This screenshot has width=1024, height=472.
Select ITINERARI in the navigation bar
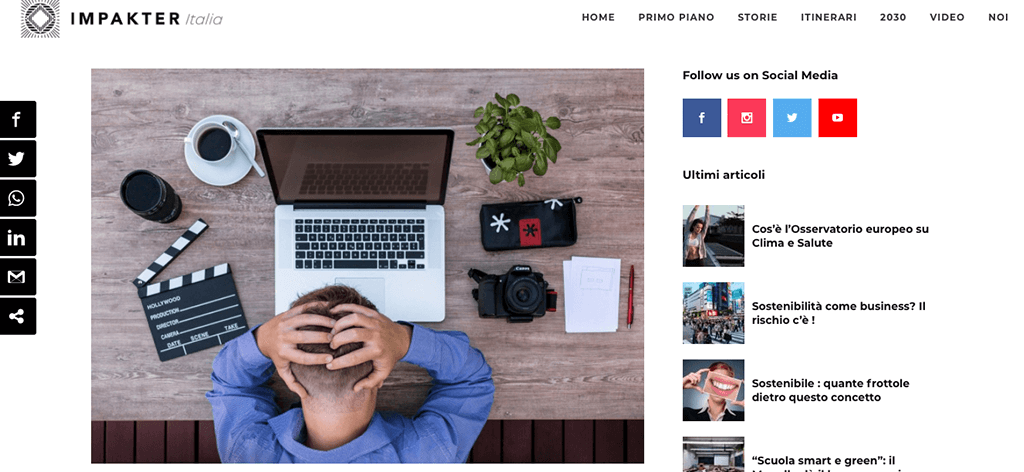(x=829, y=18)
